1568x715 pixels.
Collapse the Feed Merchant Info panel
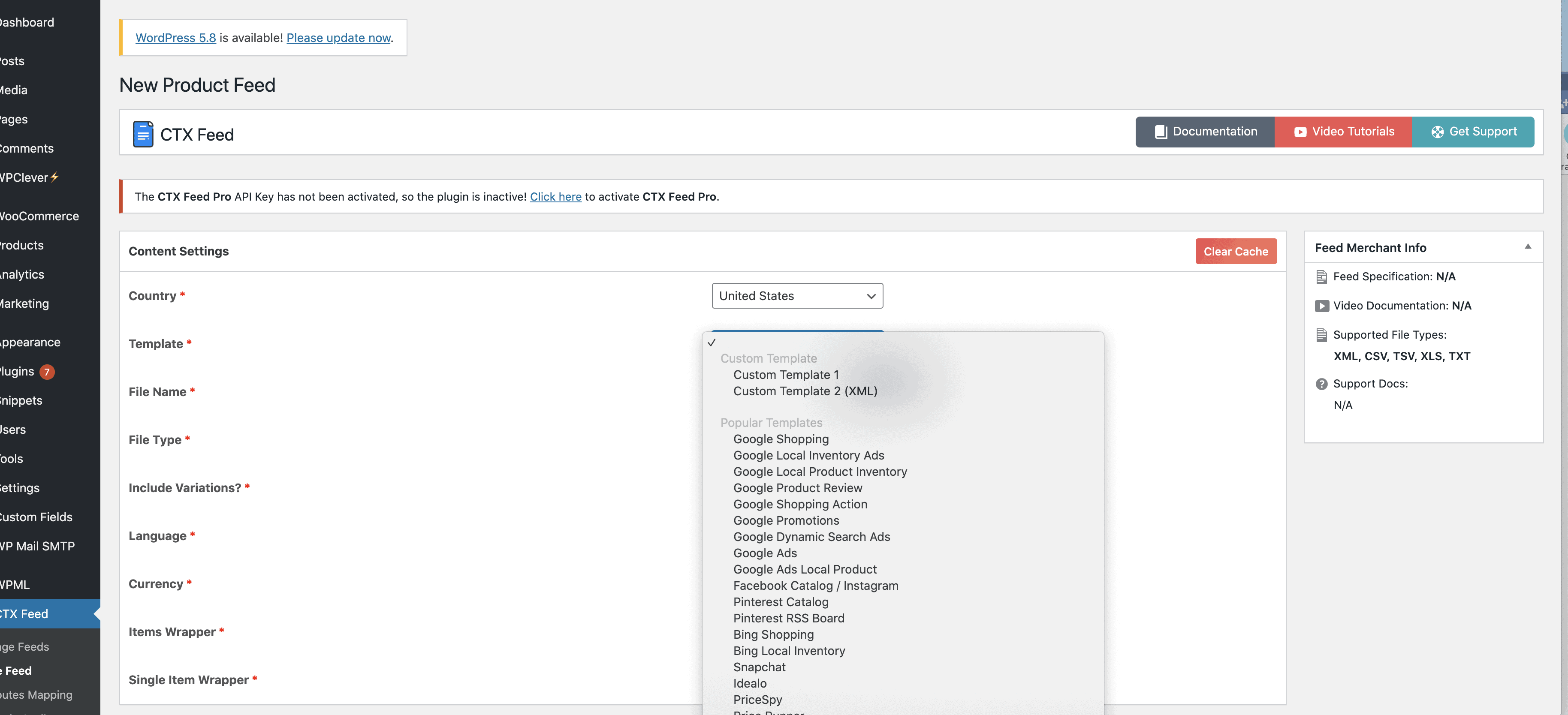(x=1527, y=246)
